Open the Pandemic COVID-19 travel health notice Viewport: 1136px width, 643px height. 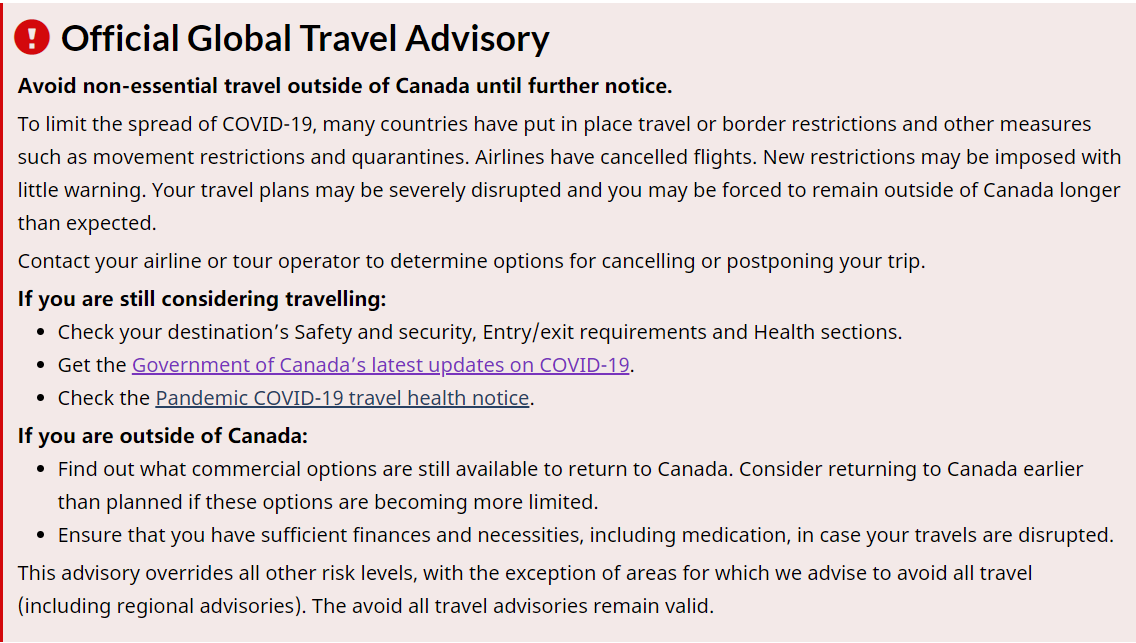[342, 398]
